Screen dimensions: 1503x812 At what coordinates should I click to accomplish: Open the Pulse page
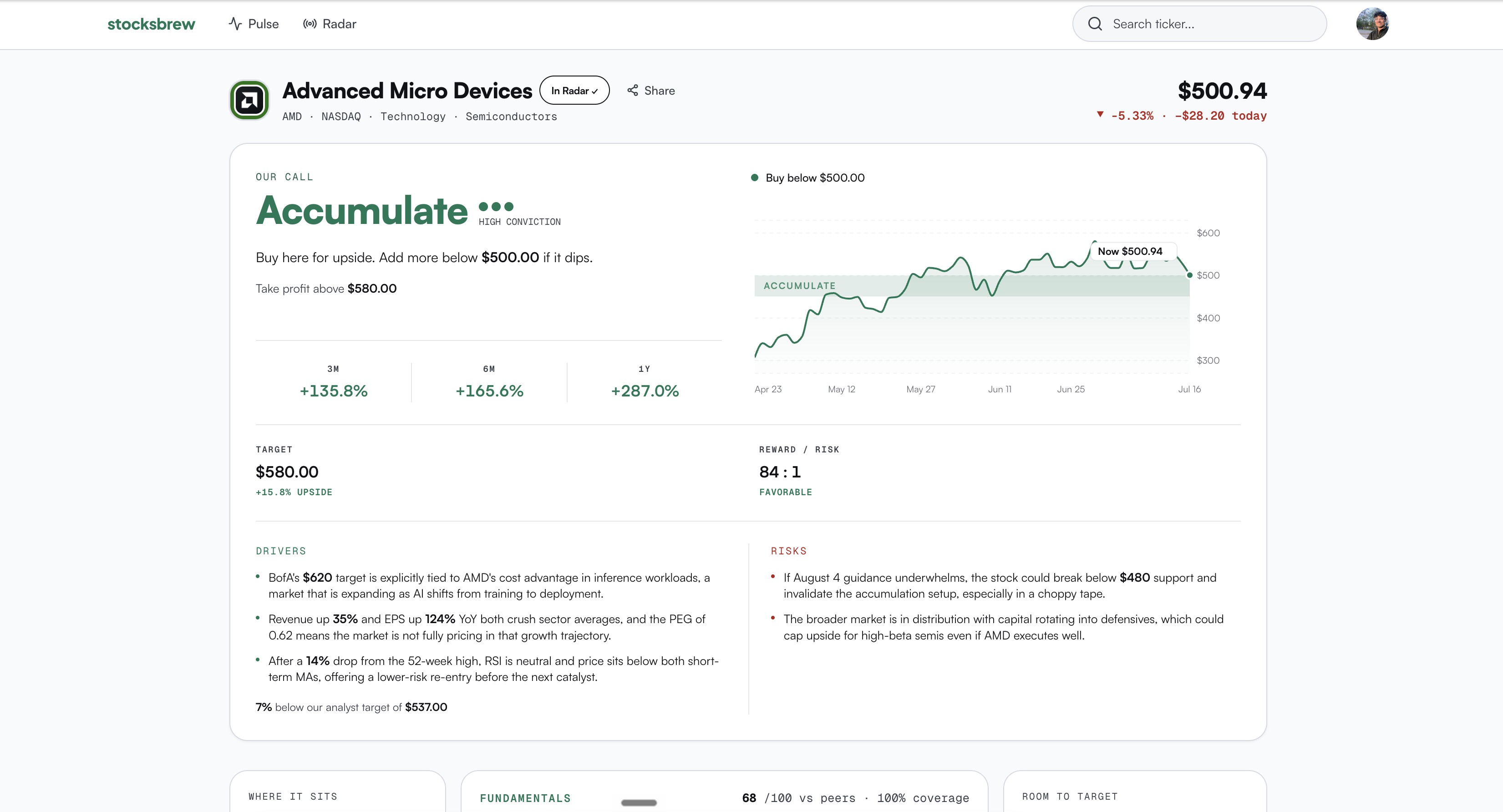pos(253,24)
